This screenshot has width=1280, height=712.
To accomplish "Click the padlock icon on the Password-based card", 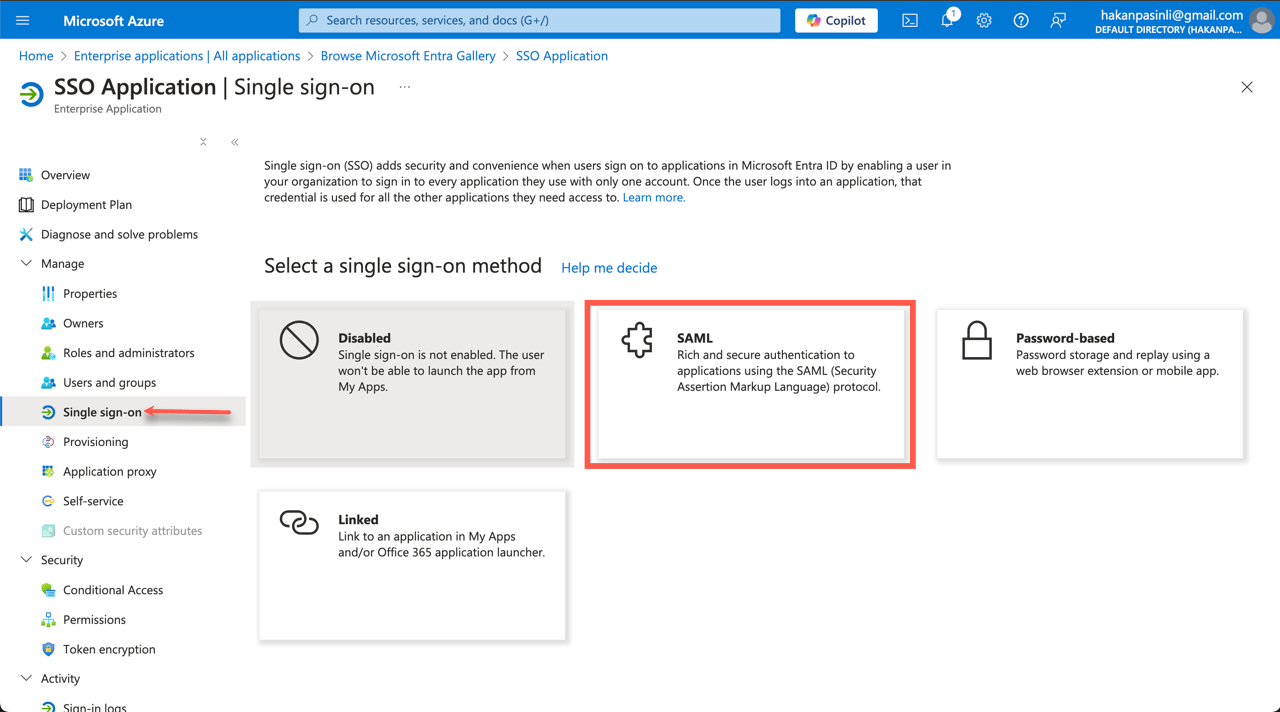I will [977, 340].
